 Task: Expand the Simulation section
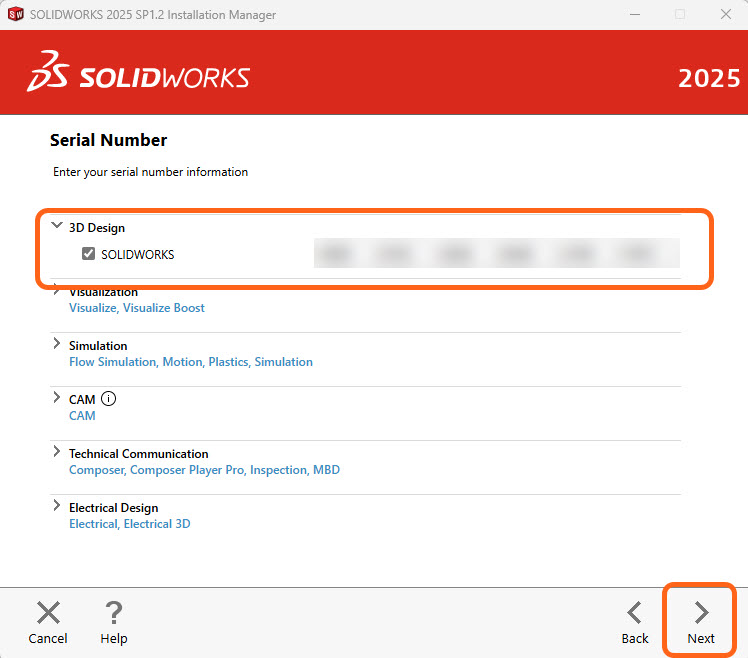[x=57, y=345]
